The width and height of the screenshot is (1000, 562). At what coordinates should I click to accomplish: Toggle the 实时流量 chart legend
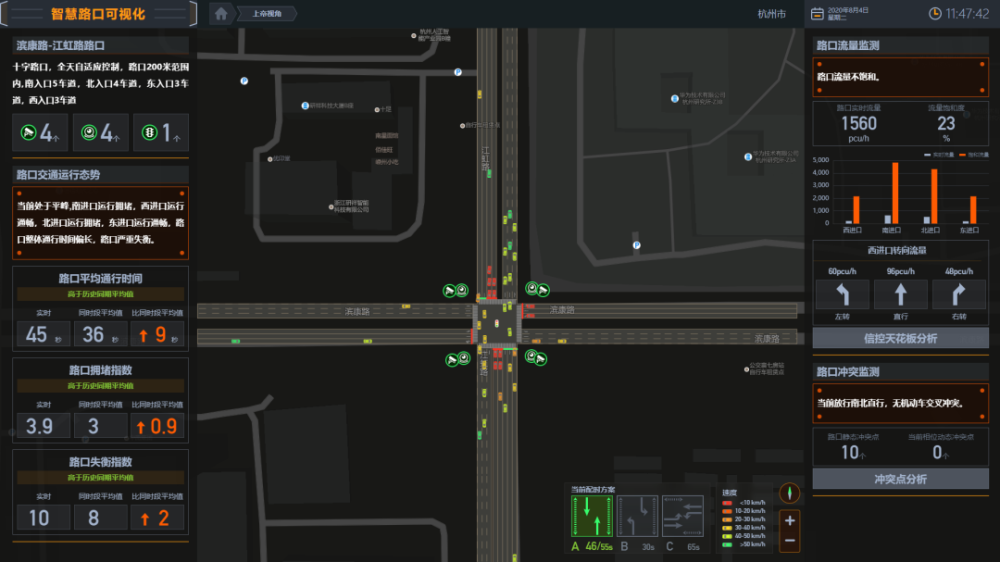coord(939,154)
